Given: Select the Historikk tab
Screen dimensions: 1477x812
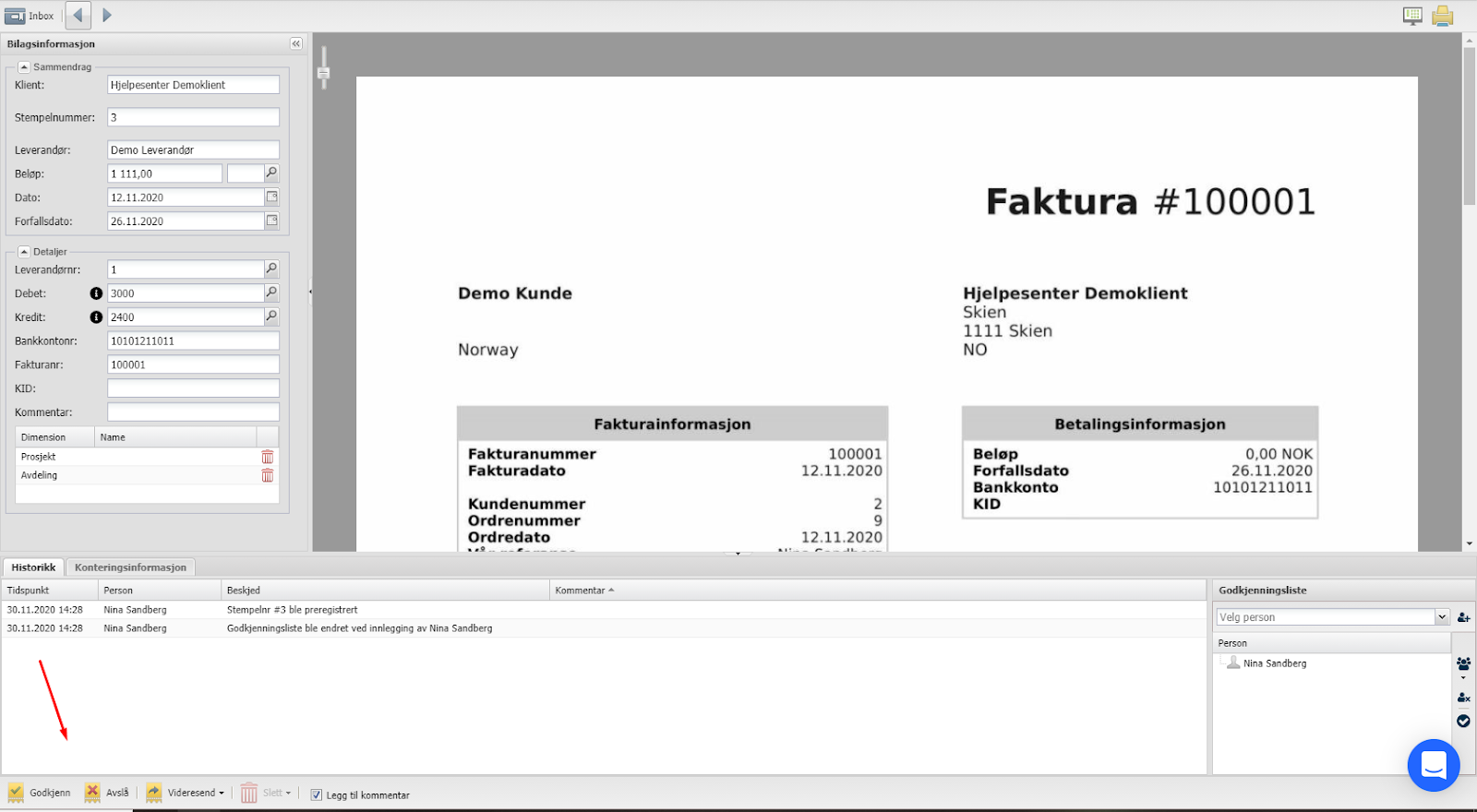Looking at the screenshot, I should [33, 567].
